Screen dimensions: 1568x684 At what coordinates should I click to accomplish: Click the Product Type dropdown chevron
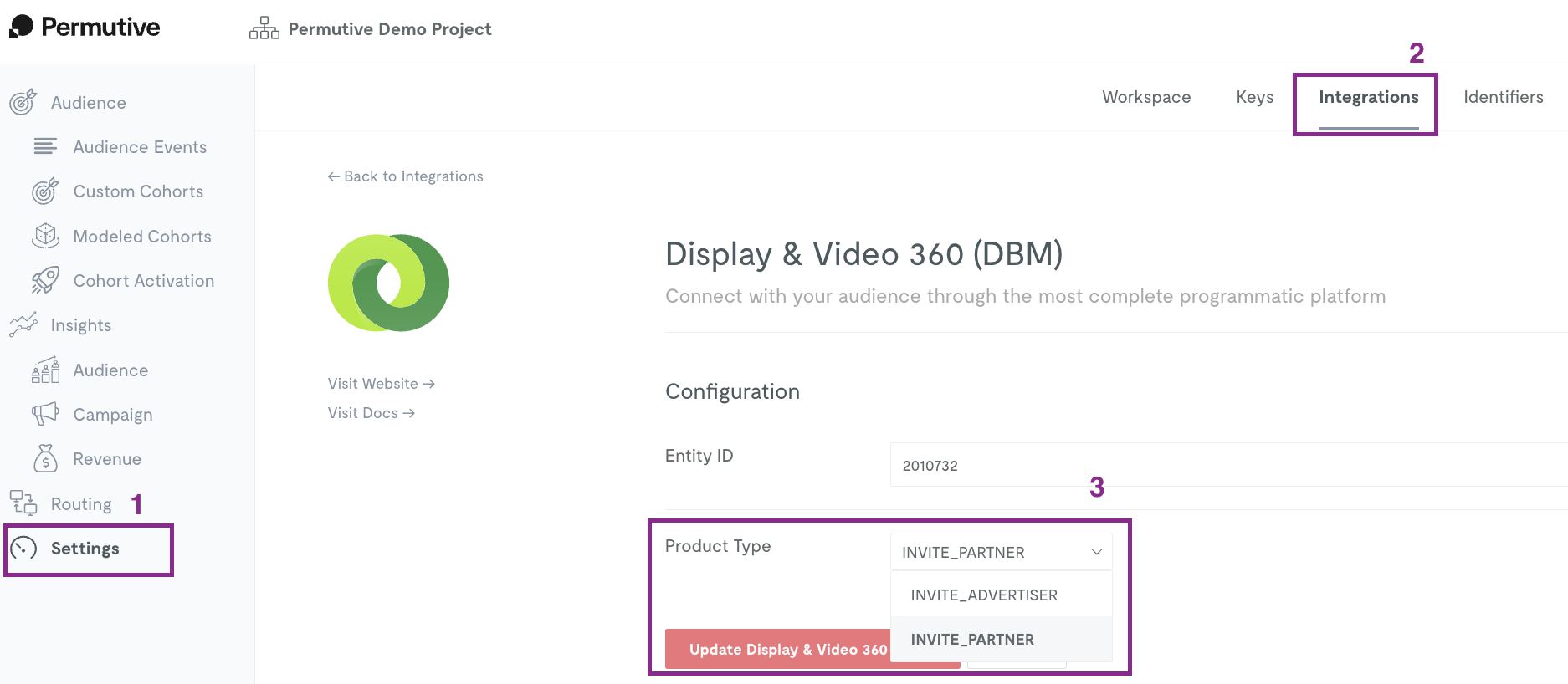tap(1096, 552)
